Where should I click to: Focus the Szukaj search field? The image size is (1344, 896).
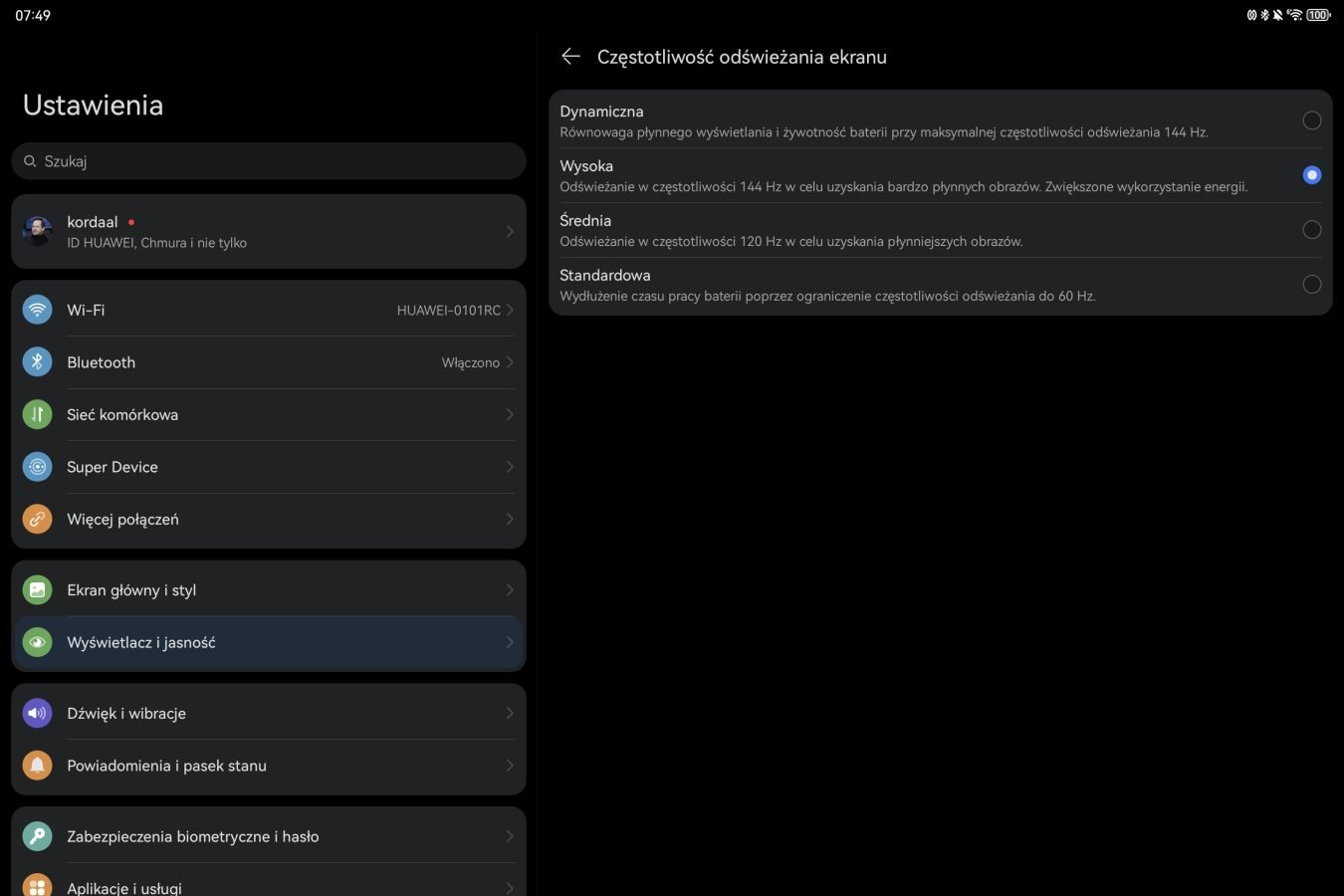tap(269, 161)
